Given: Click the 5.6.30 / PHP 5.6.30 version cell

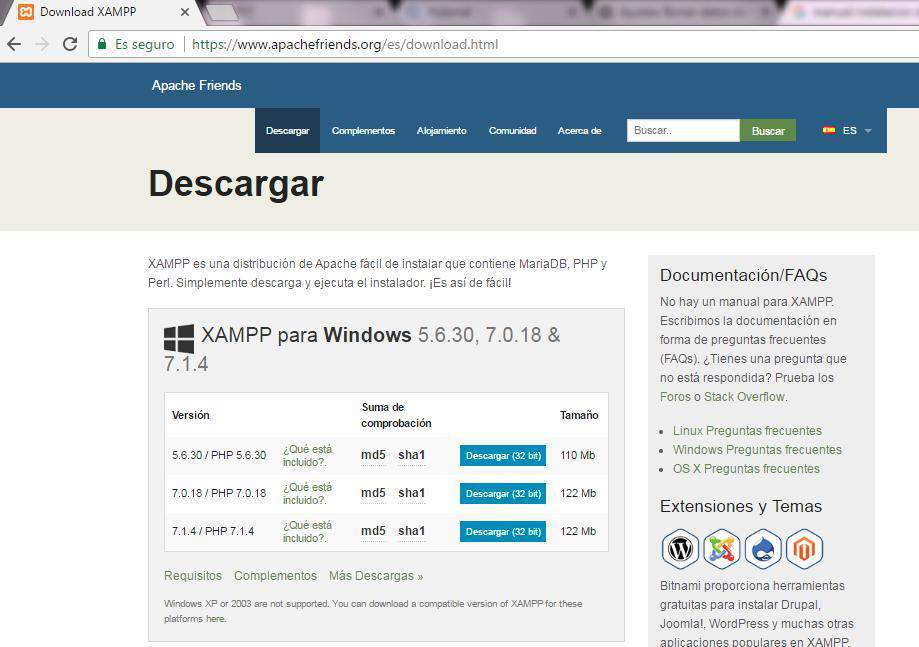Looking at the screenshot, I should [x=219, y=455].
